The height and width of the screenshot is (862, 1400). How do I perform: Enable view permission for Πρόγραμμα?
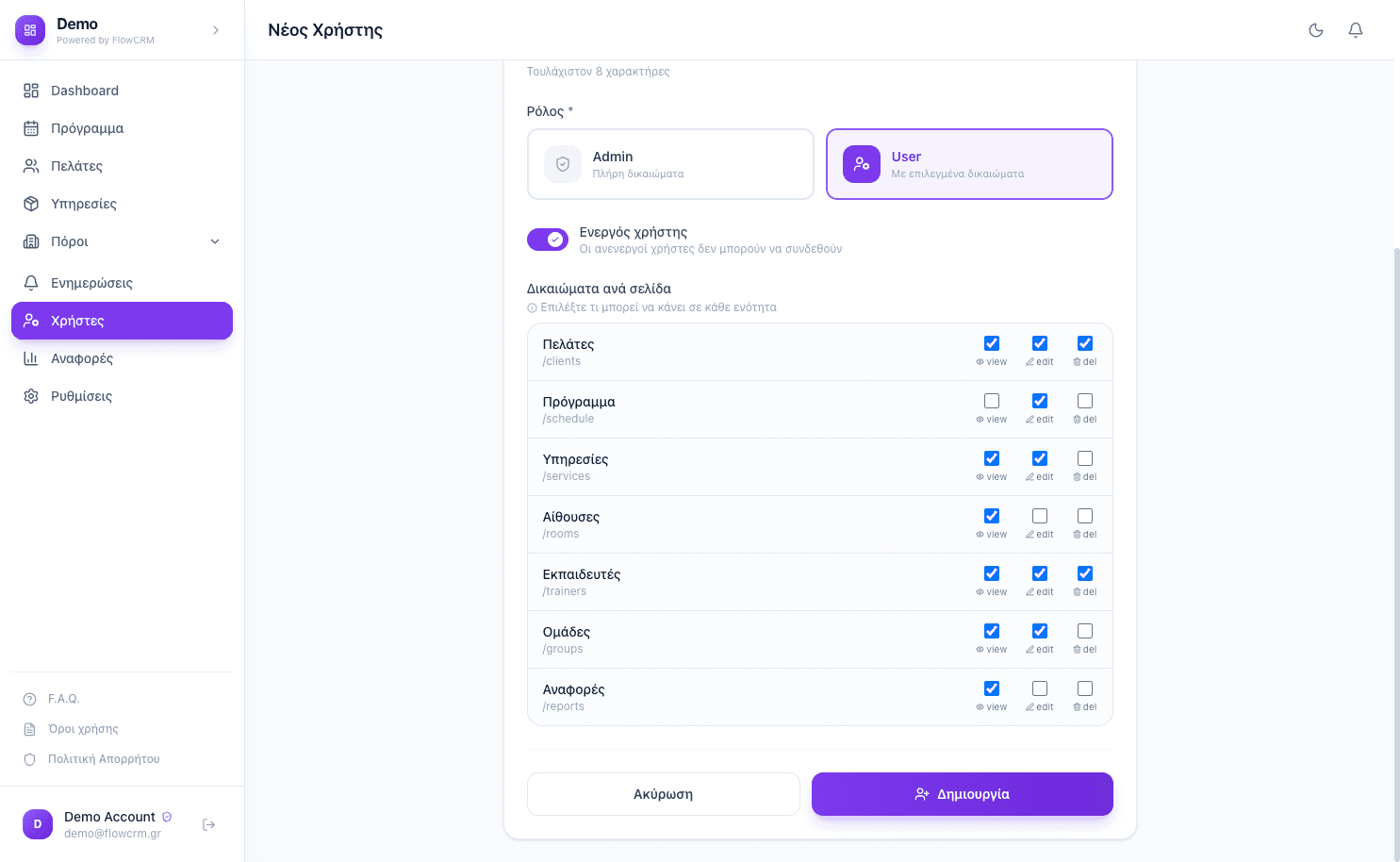(x=992, y=401)
